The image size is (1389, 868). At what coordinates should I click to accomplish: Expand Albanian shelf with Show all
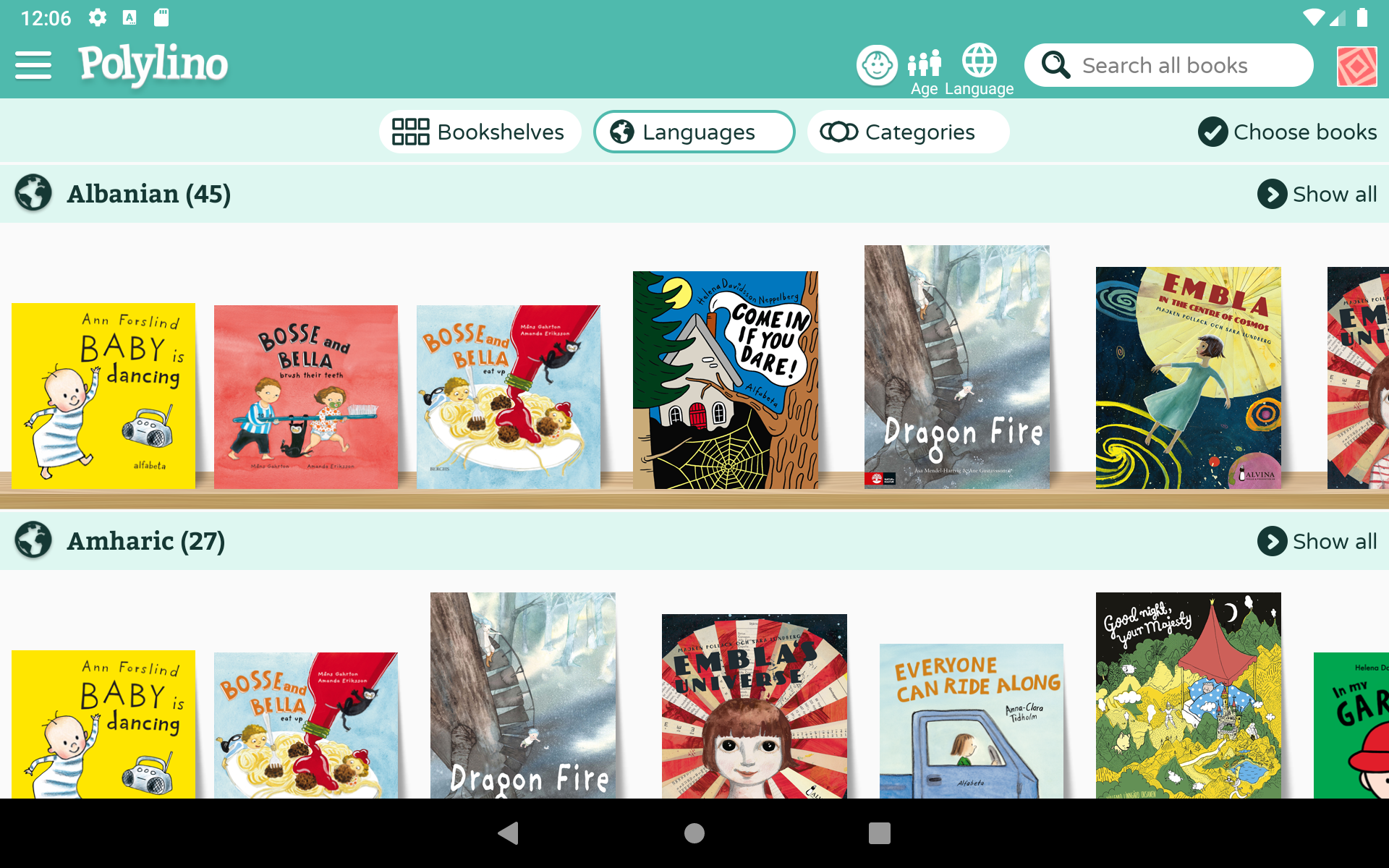[x=1317, y=194]
